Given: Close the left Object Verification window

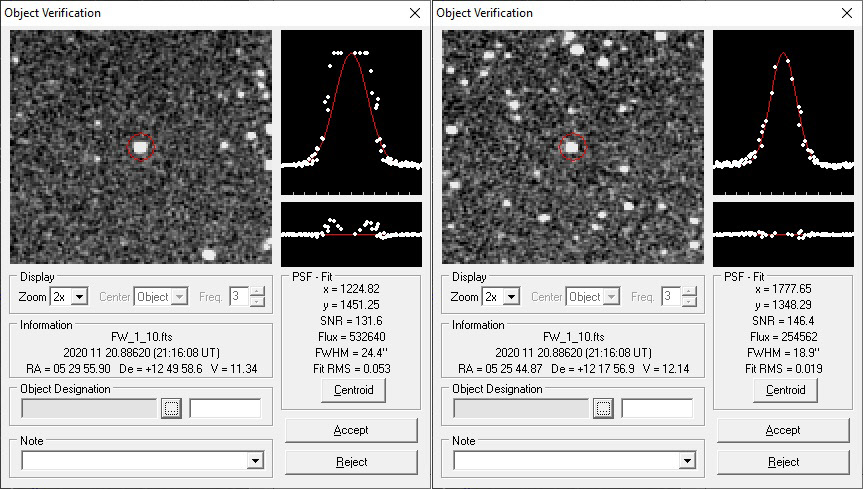Looking at the screenshot, I should 415,13.
